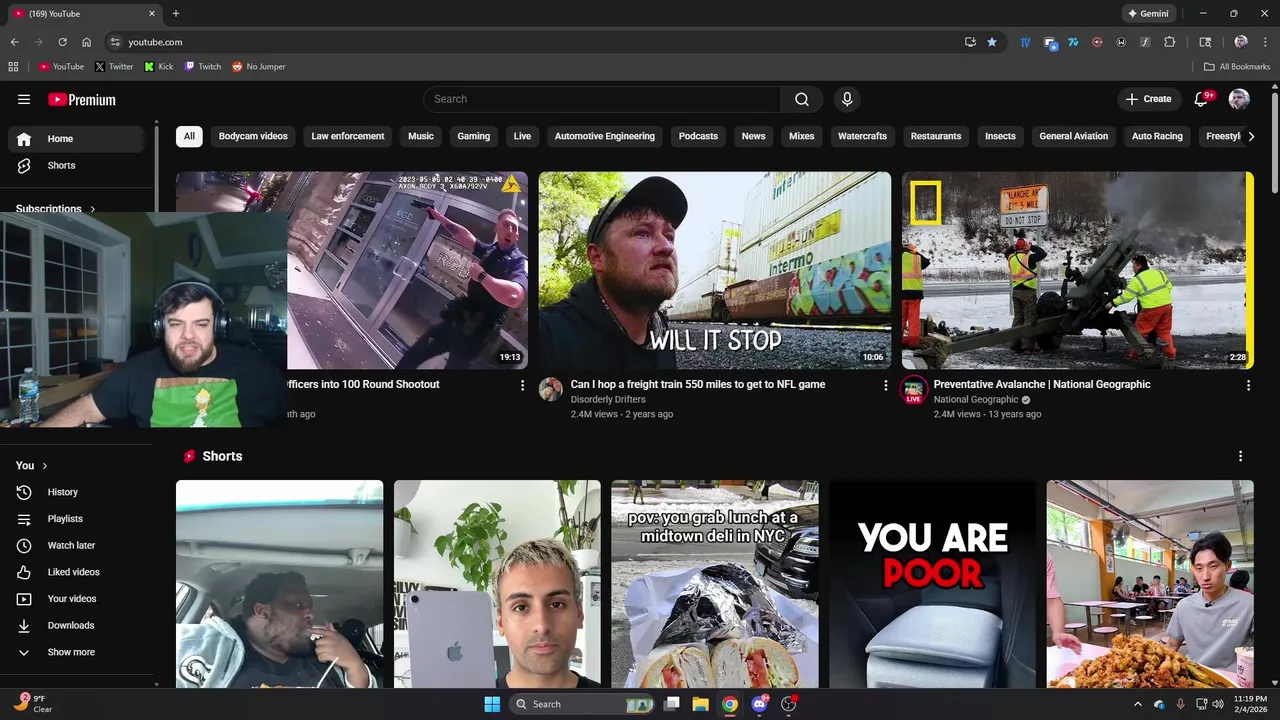
Task: Select the General Aviation chip
Action: 1074,136
